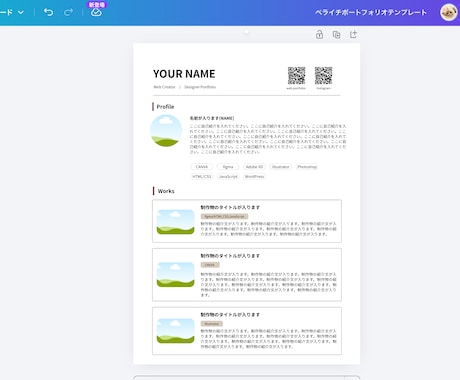Duplicate the page with copy icon

(336, 34)
